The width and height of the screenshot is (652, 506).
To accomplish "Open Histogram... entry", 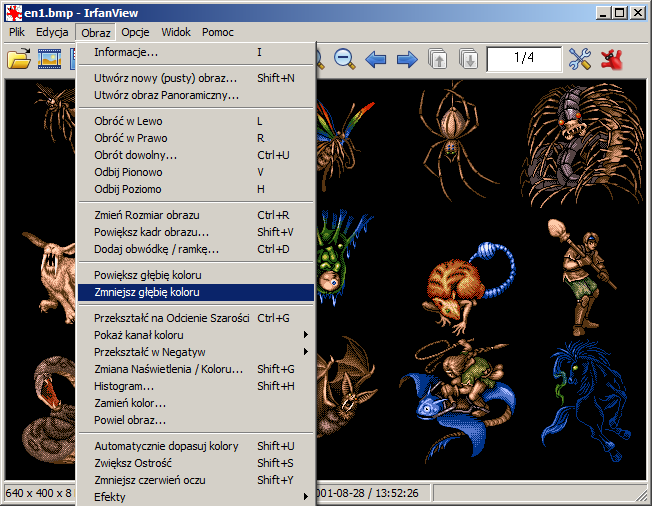I will (196, 386).
